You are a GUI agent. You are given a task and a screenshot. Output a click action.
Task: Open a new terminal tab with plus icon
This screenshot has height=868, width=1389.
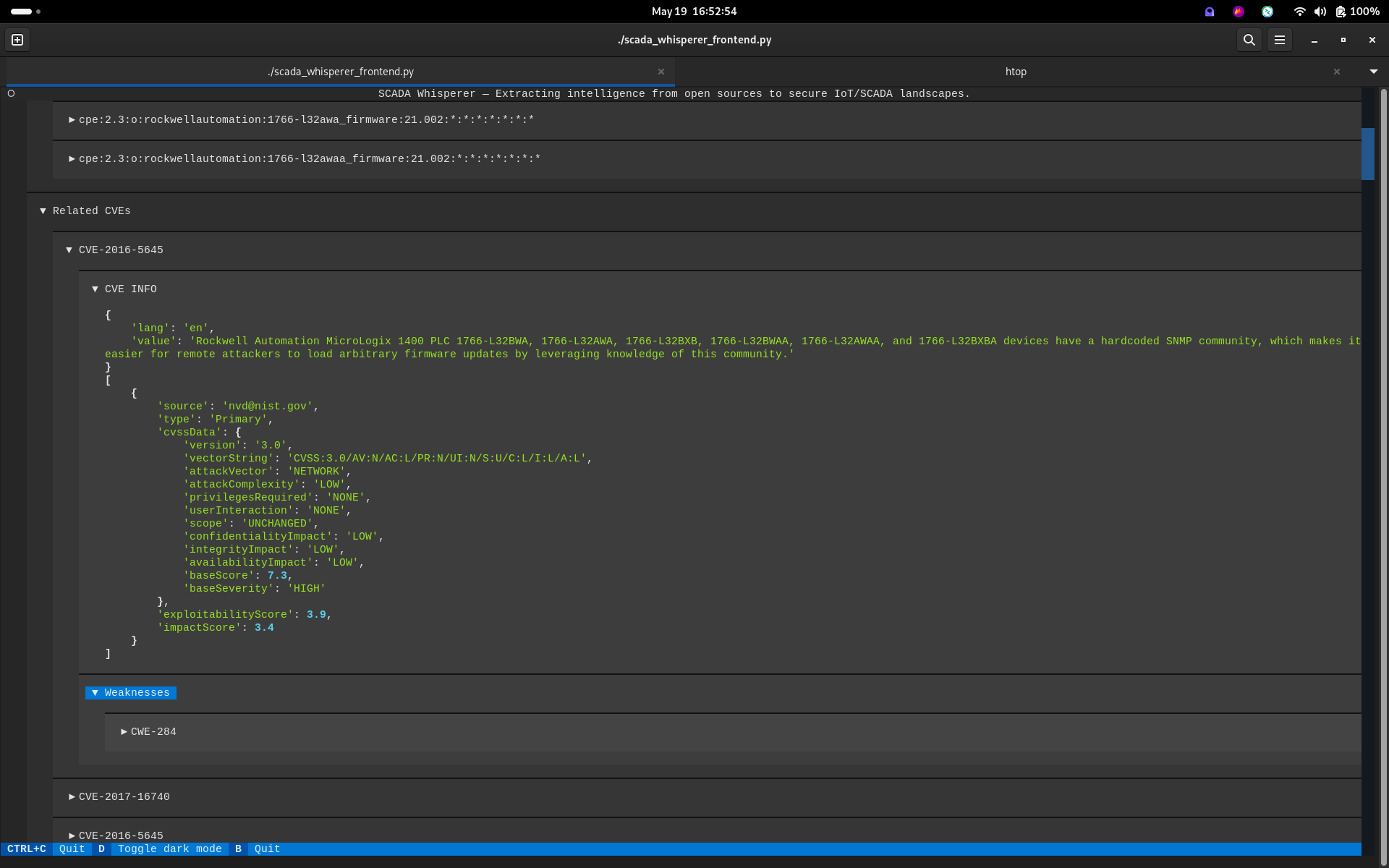coord(17,40)
